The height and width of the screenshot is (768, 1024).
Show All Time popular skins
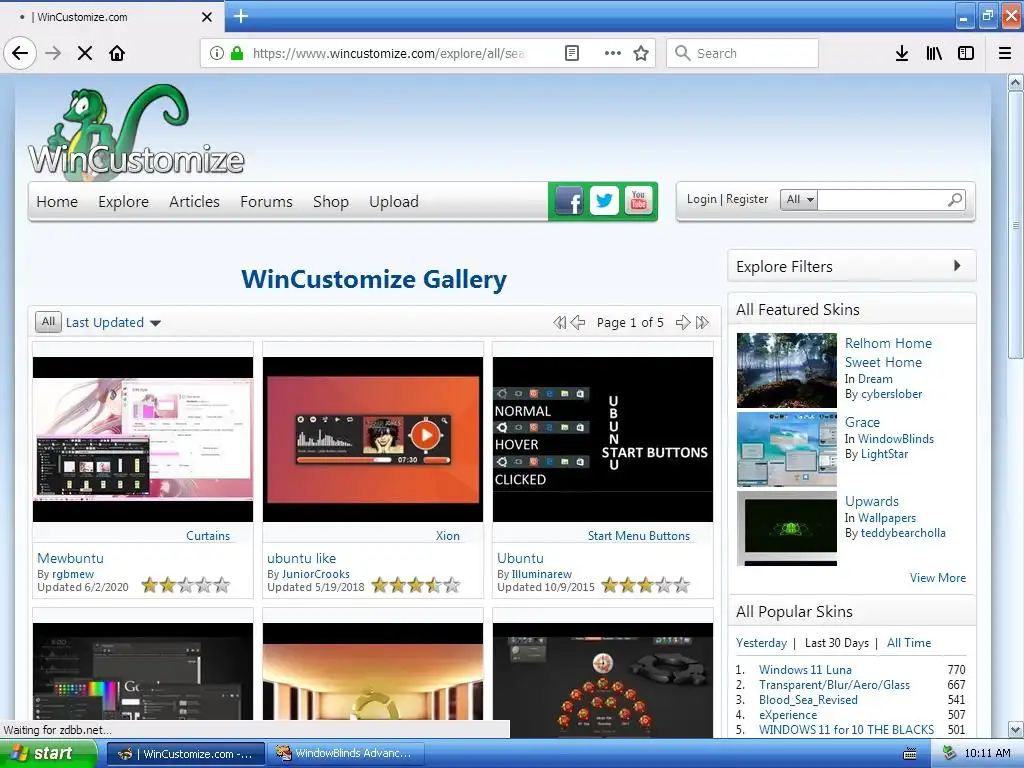click(908, 643)
